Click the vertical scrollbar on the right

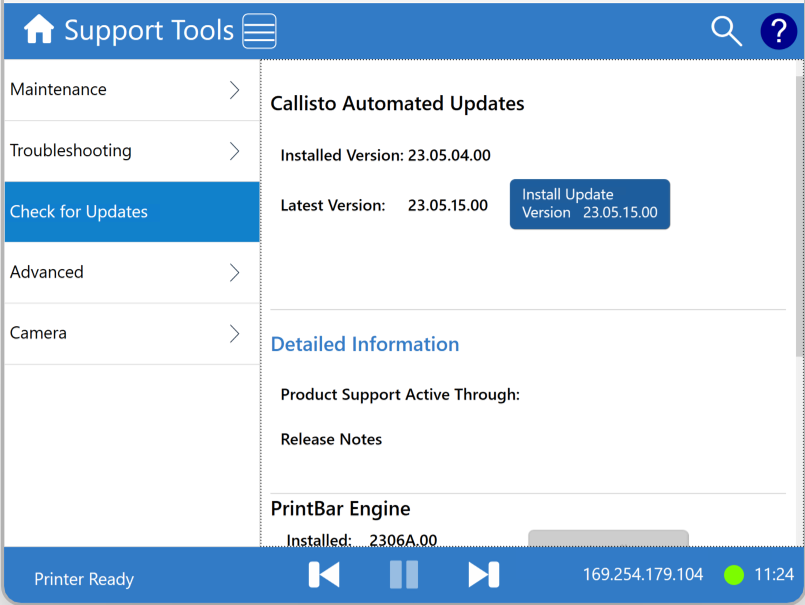click(798, 220)
